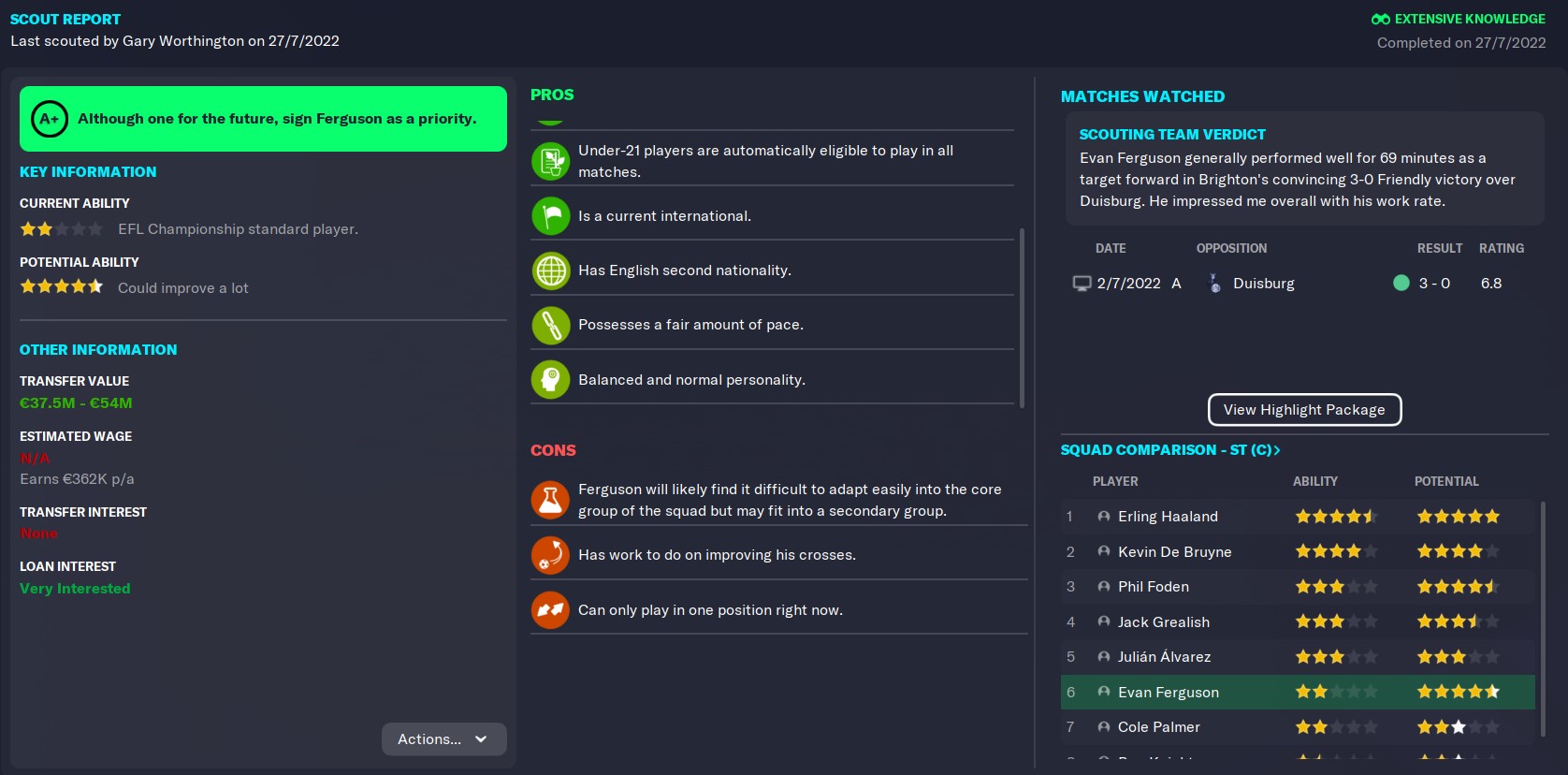Viewport: 1568px width, 775px height.
Task: Open Kevin De Bruyne's player row
Action: (x=1298, y=551)
